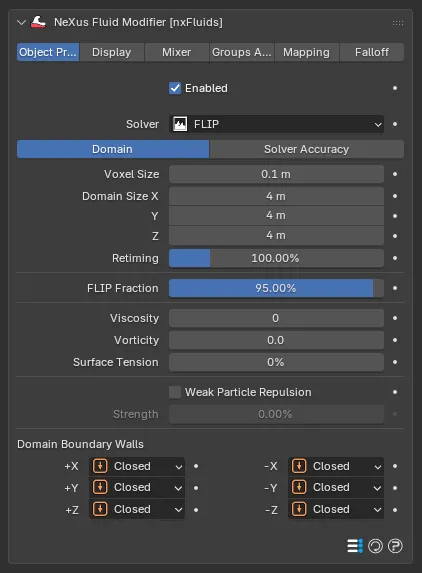
Task: Collapse the NeXus Fluid Modifier panel
Action: point(22,23)
